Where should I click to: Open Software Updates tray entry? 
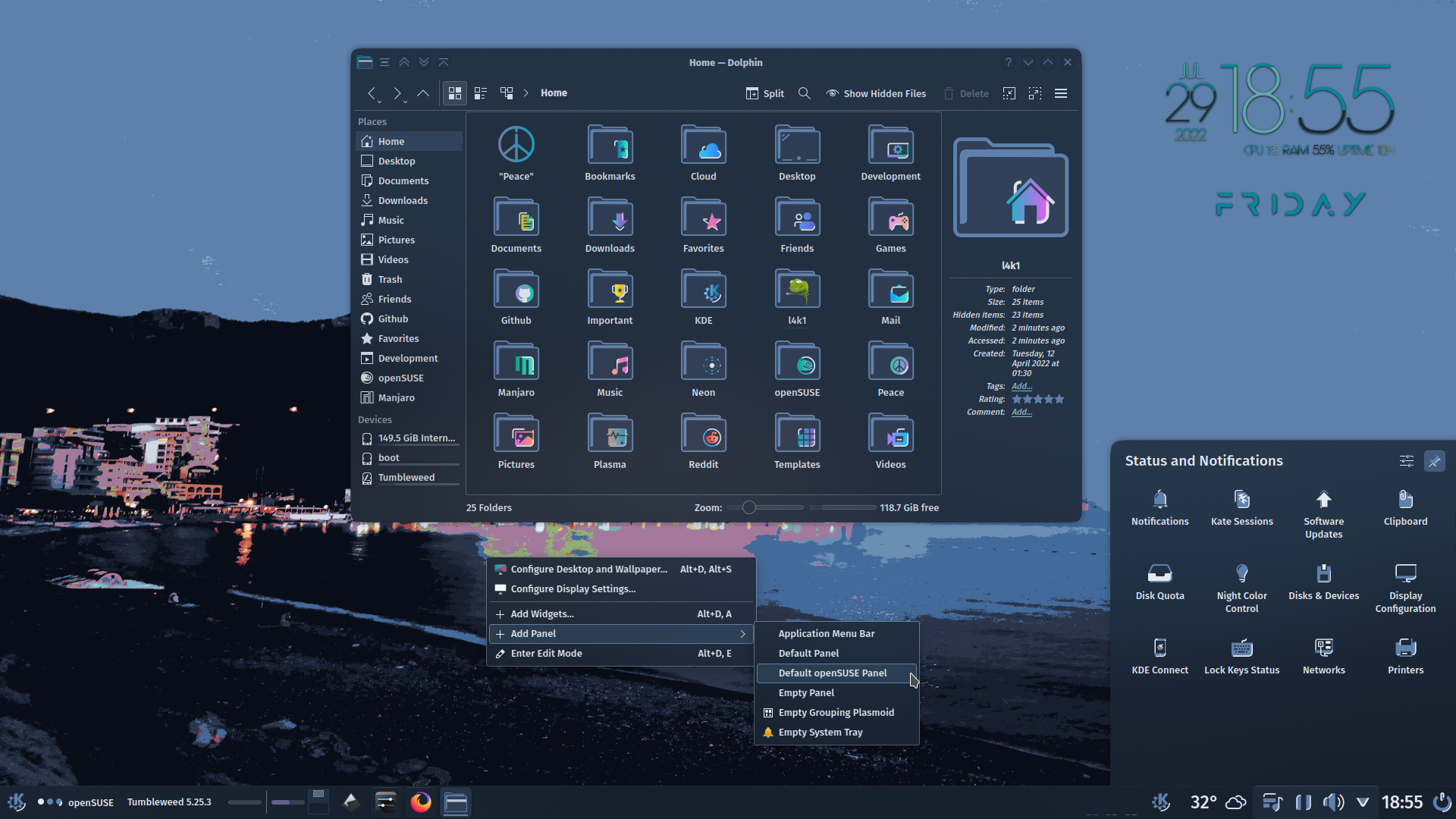1323,514
